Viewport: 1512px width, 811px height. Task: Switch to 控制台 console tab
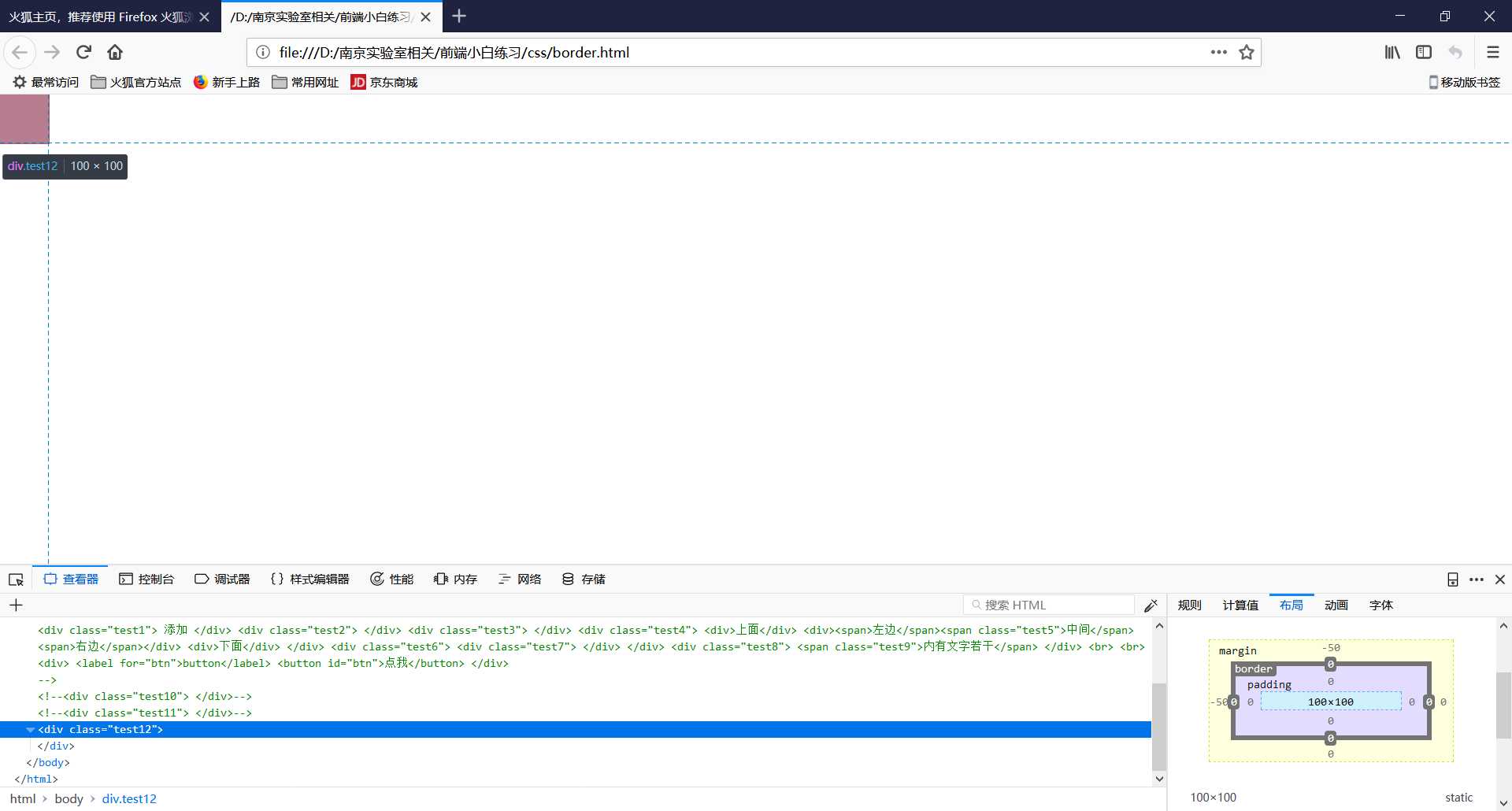pos(146,579)
